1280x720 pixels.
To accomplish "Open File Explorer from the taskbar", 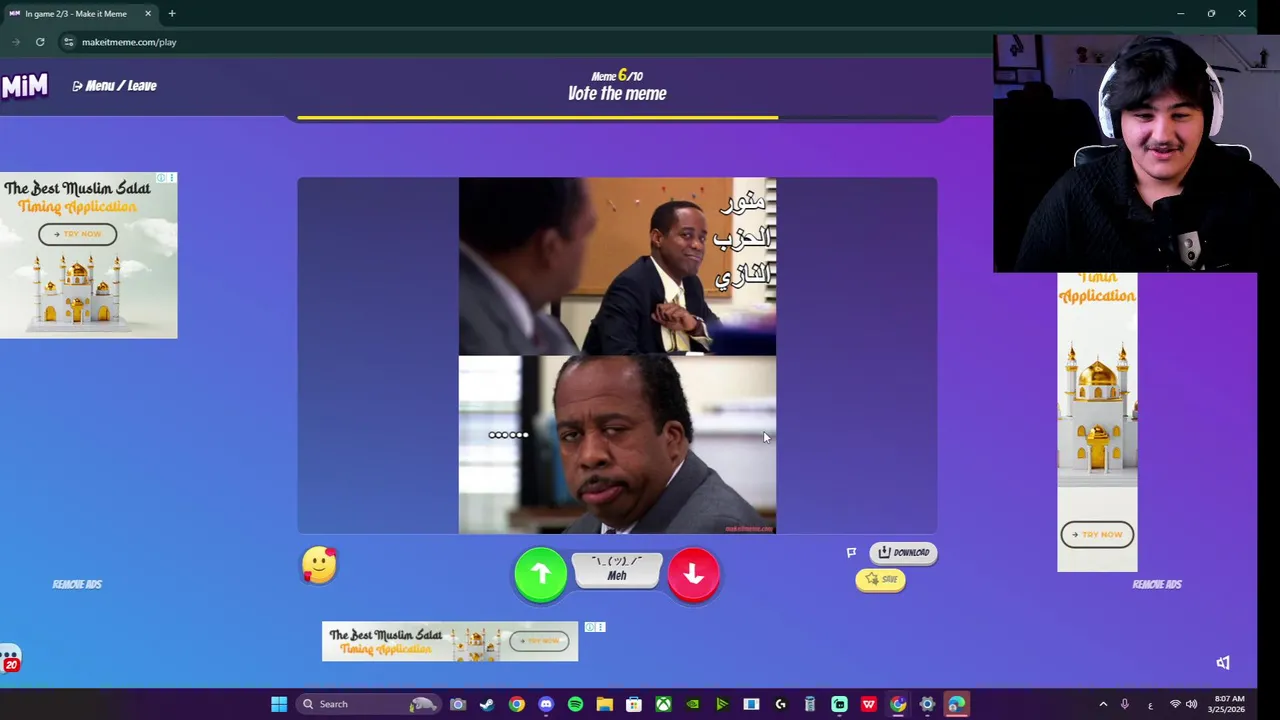I will (x=604, y=704).
